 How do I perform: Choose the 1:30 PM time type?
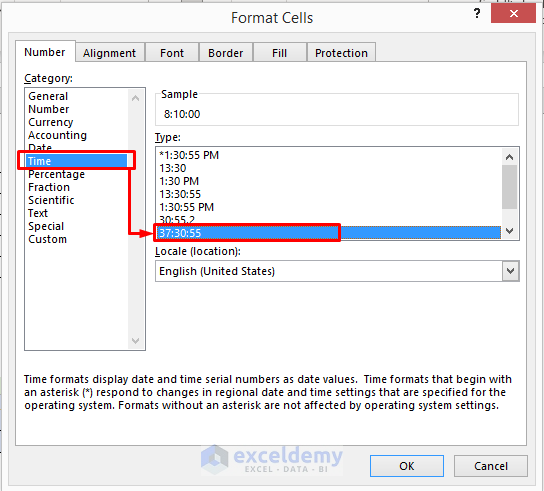[179, 181]
